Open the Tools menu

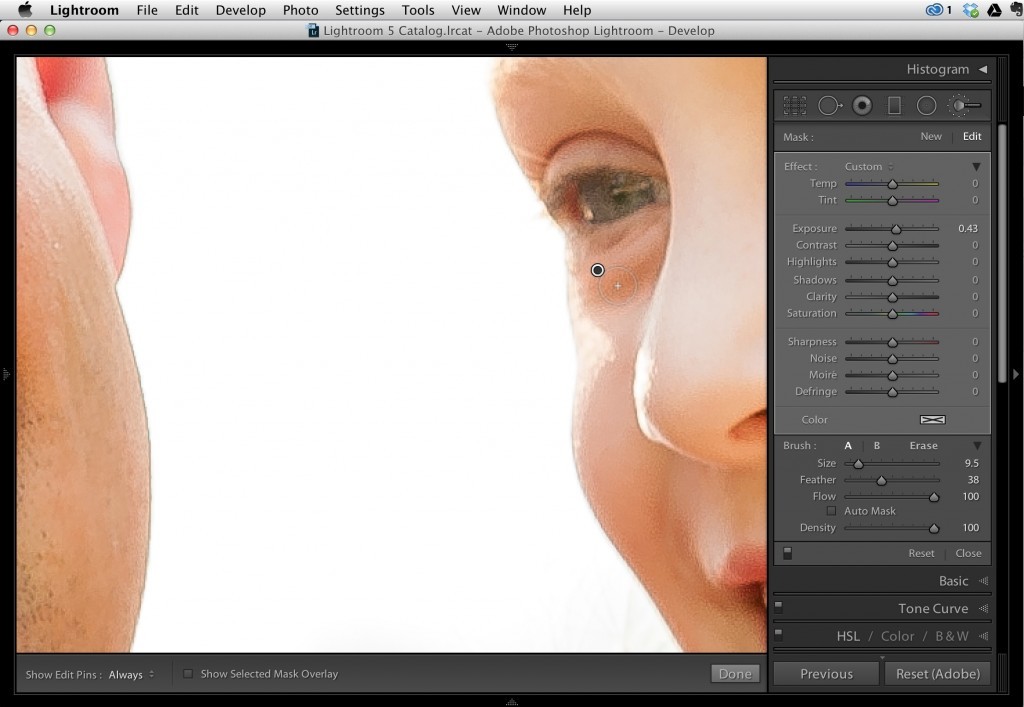(418, 10)
